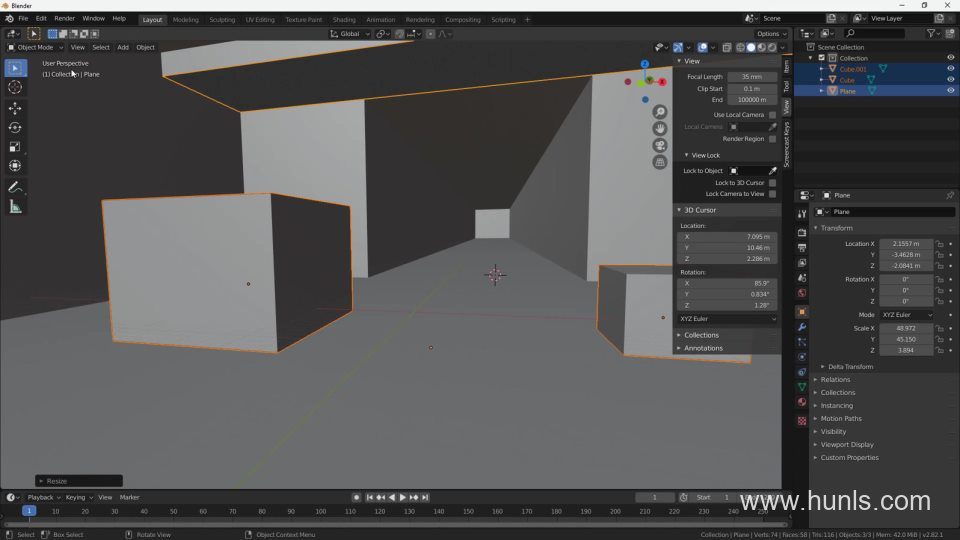
Task: Expand the Resize operator panel
Action: (79, 481)
